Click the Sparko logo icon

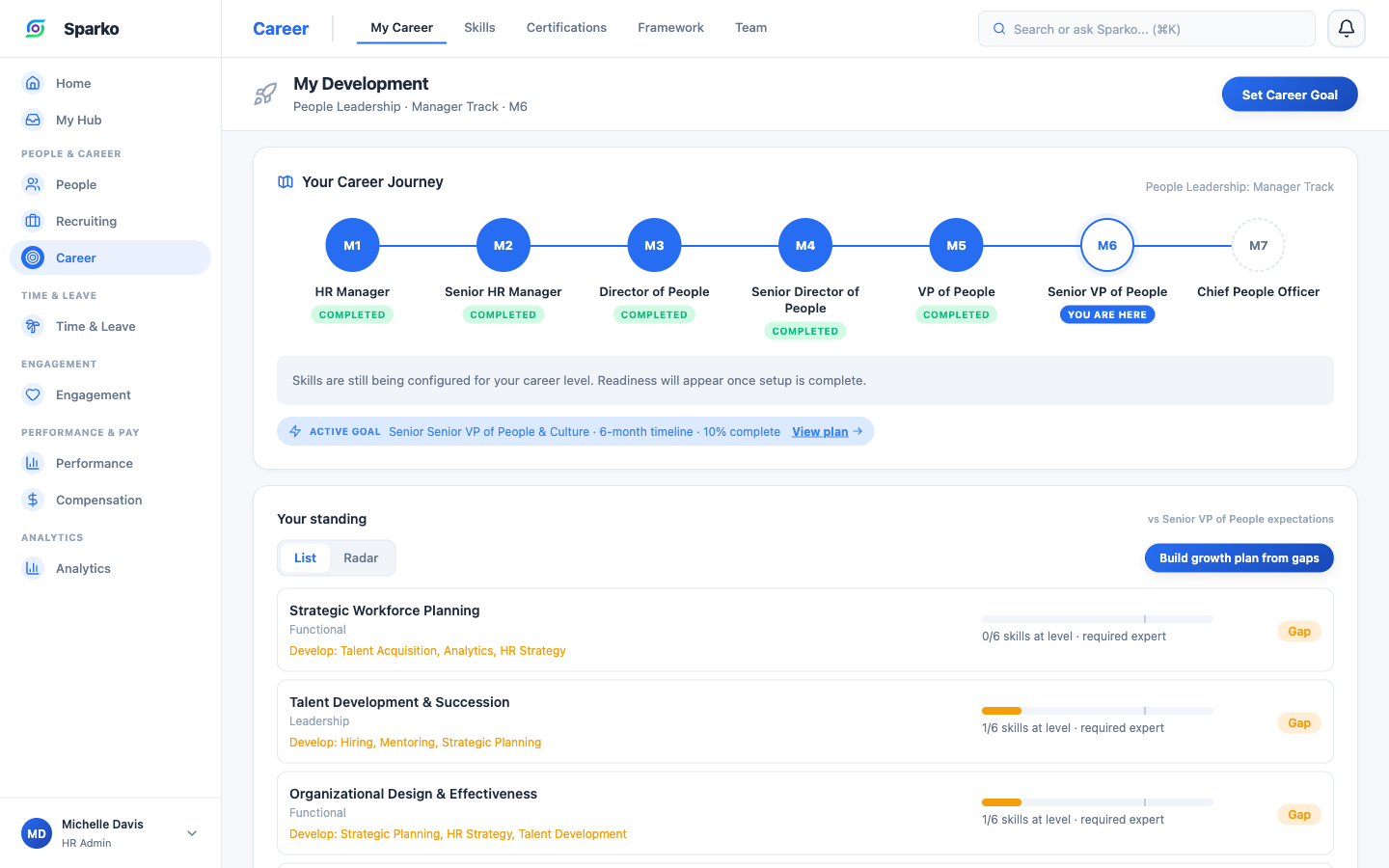point(36,29)
